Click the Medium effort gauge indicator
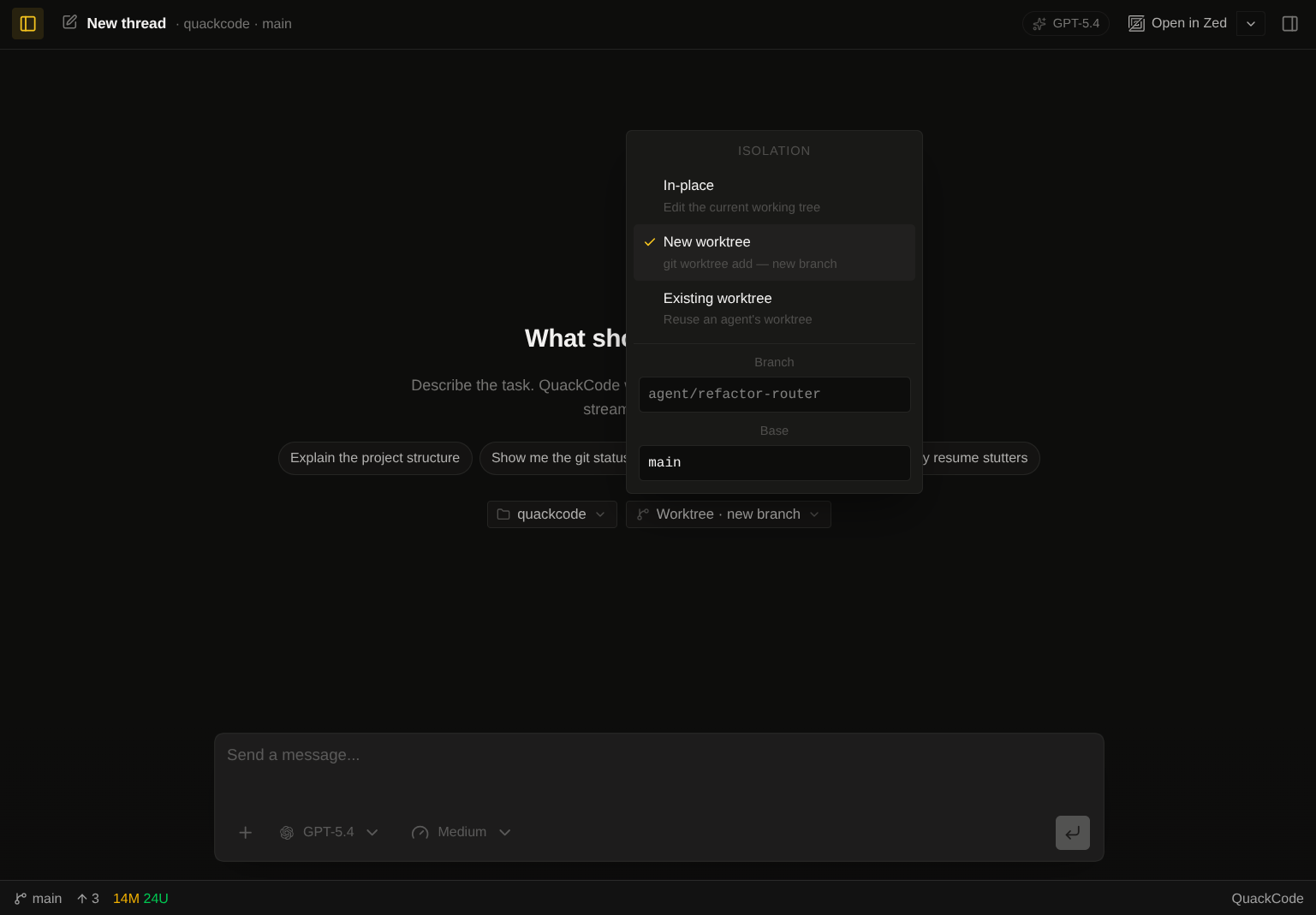 pos(420,832)
